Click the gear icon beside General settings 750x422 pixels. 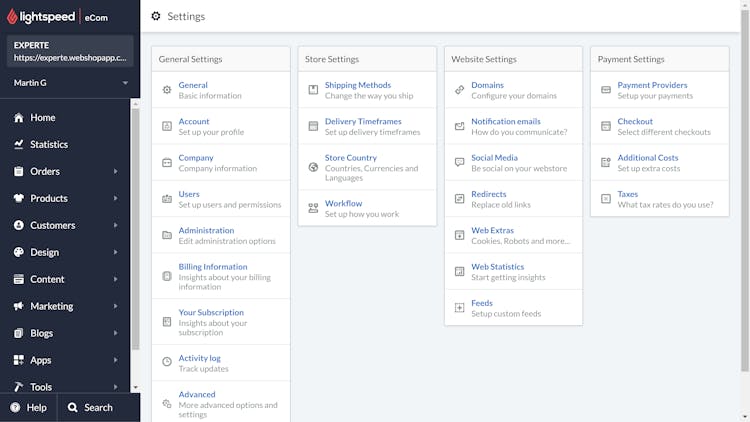tap(166, 89)
